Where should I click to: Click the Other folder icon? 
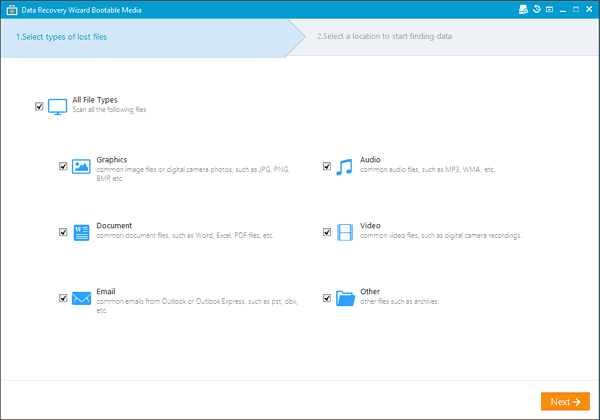coord(345,298)
